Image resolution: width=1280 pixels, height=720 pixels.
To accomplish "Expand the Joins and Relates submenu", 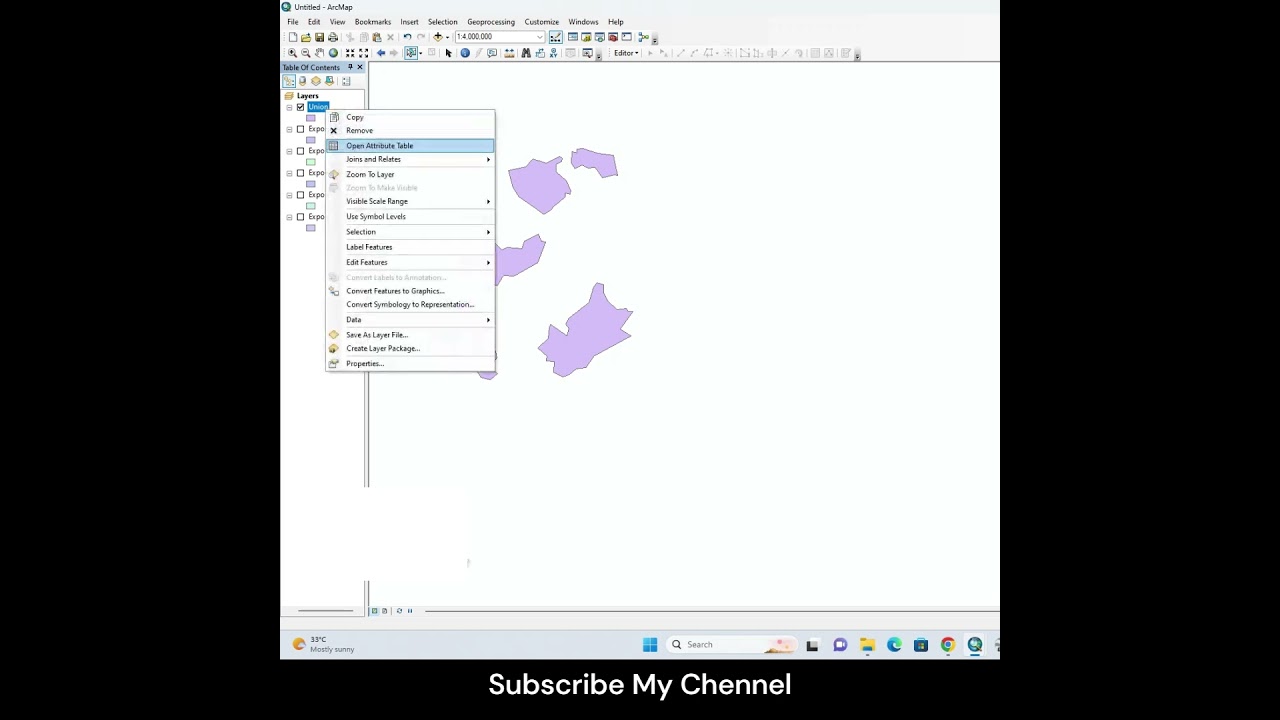I will (410, 159).
